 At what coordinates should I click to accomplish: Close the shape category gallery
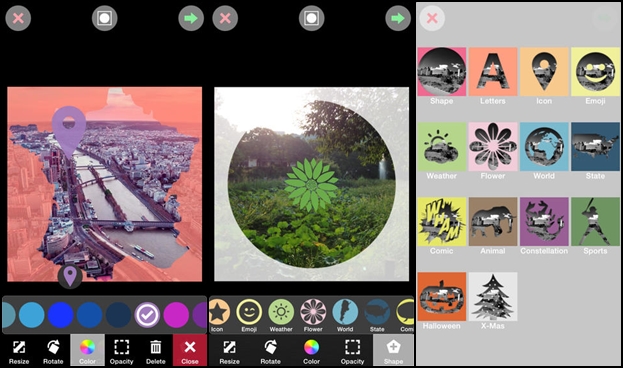click(432, 18)
